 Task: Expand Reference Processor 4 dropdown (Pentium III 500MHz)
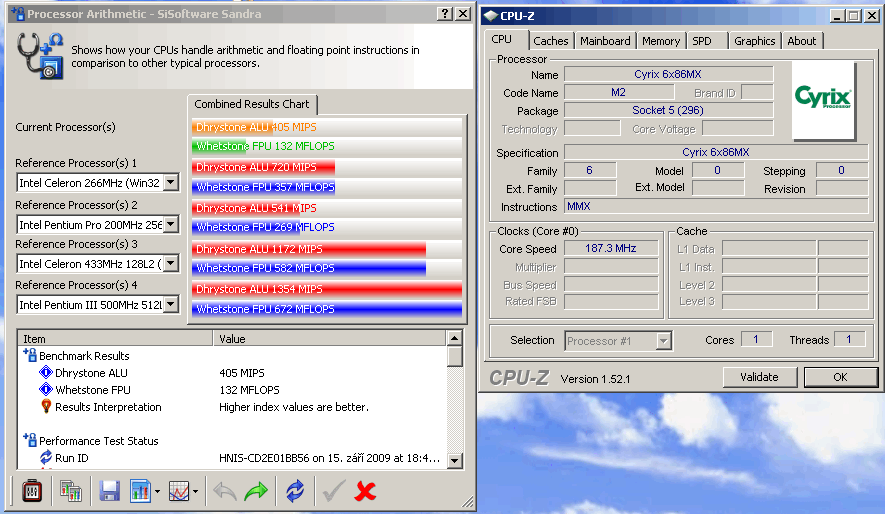pyautogui.click(x=170, y=305)
